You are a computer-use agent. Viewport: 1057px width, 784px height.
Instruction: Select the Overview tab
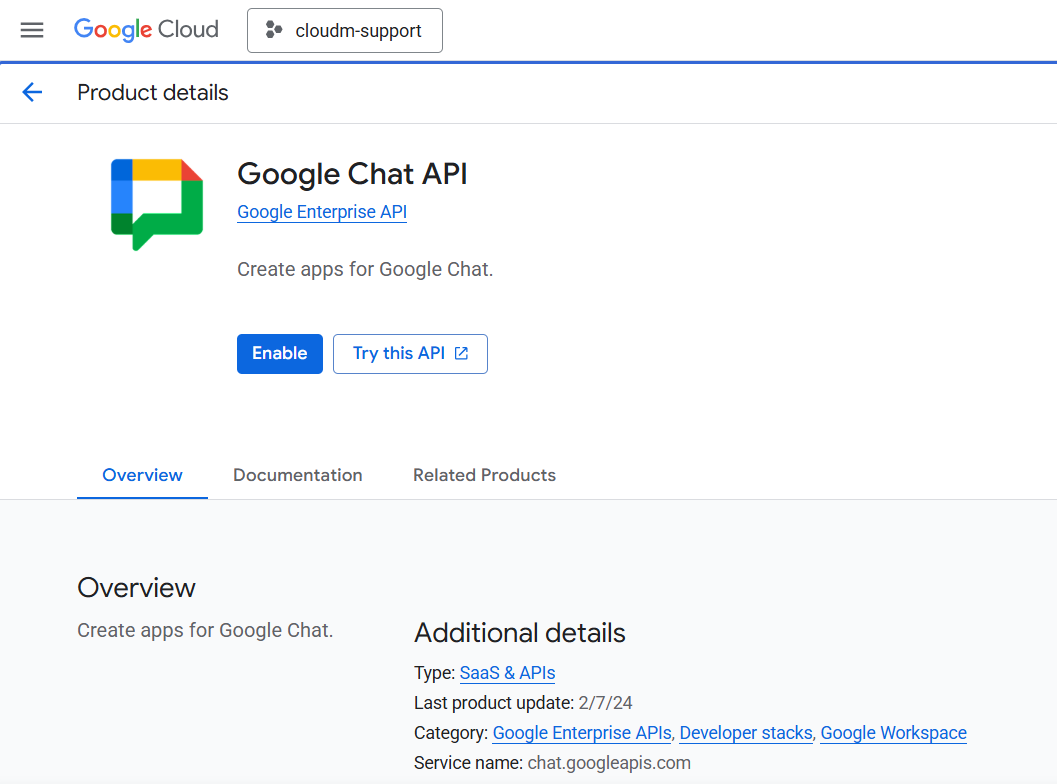tap(142, 475)
